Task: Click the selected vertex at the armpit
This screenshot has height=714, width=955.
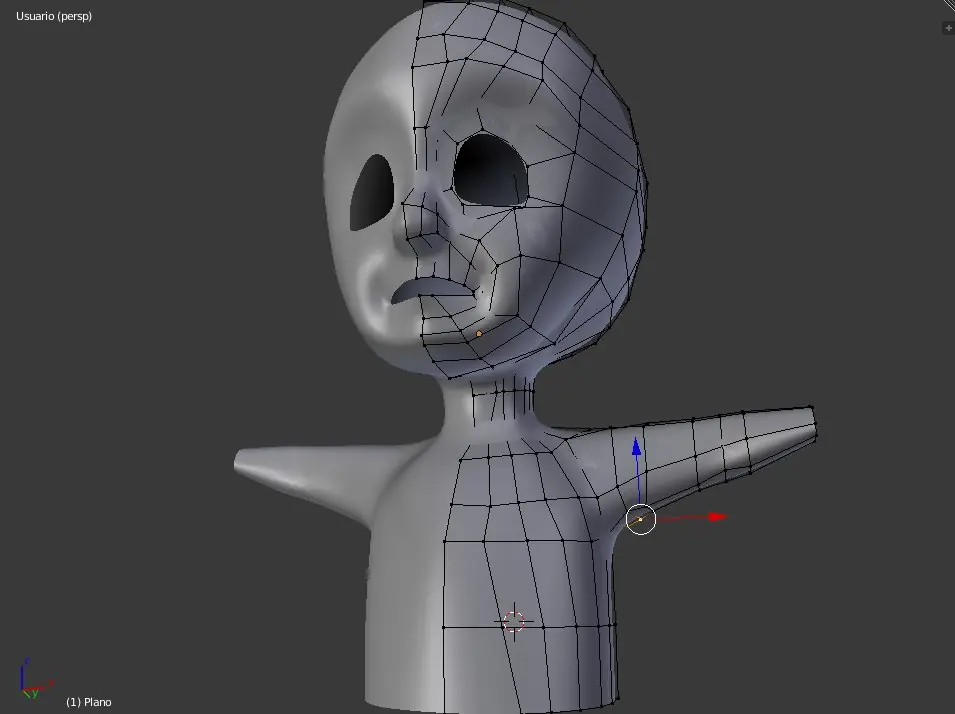Action: [641, 519]
